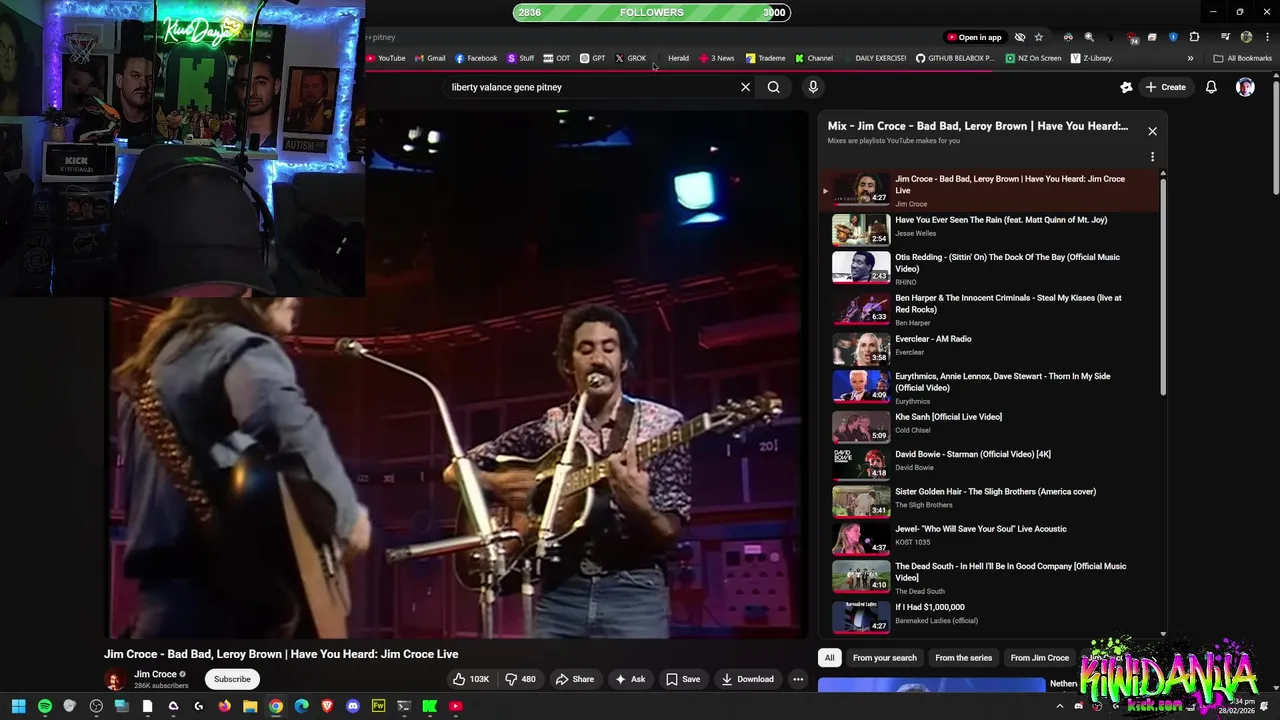Select From the series chip
Image resolution: width=1280 pixels, height=720 pixels.
[963, 658]
